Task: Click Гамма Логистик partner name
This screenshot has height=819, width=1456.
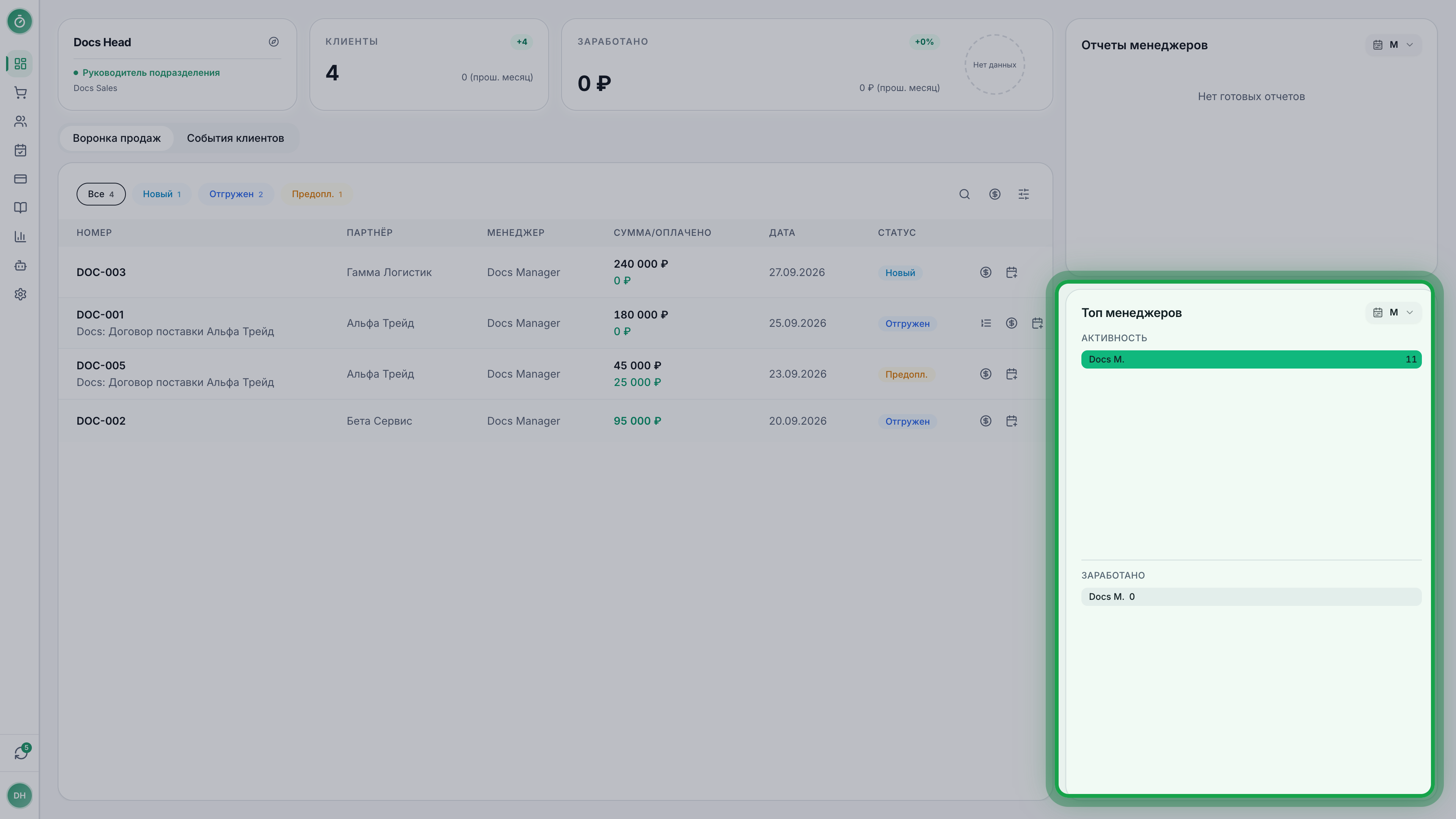Action: [x=389, y=273]
